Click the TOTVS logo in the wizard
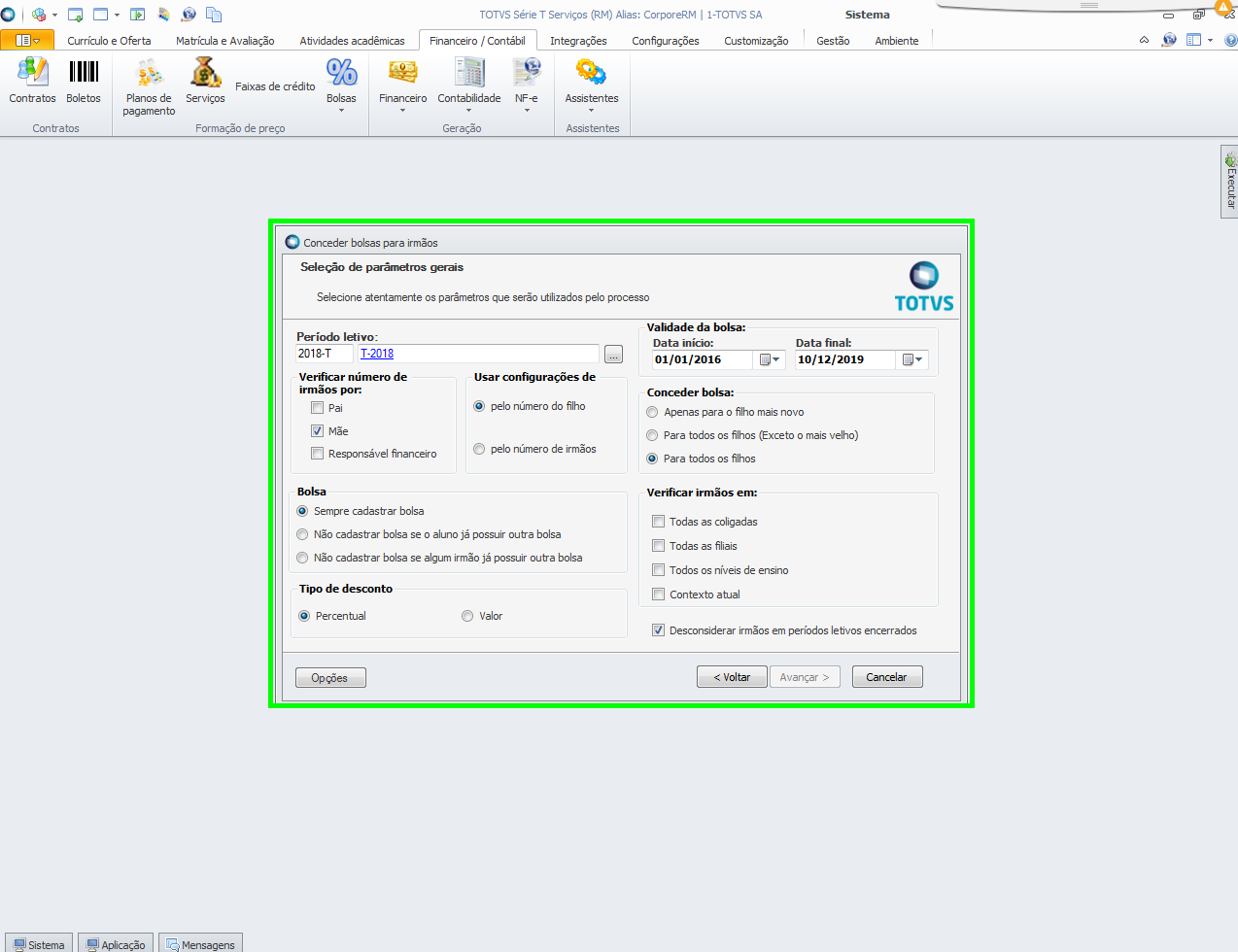This screenshot has width=1238, height=952. pyautogui.click(x=924, y=287)
